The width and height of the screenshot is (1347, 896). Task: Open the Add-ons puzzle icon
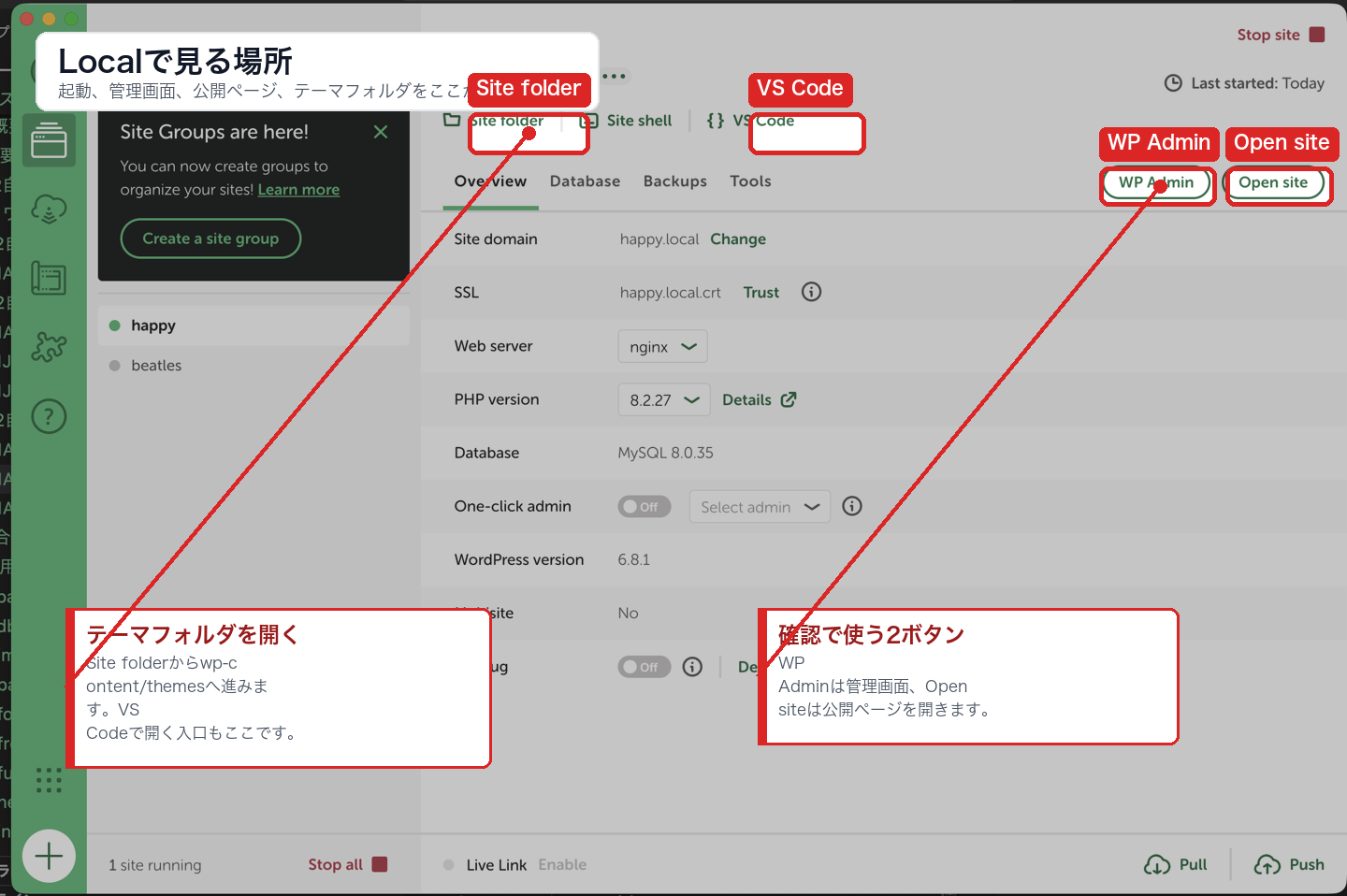point(49,347)
